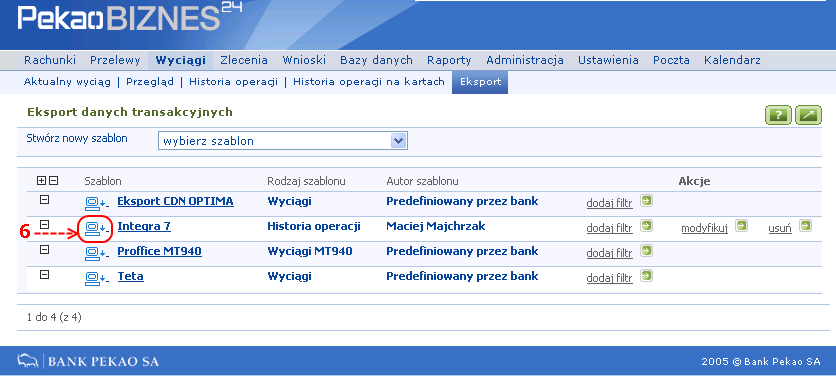Click the 1 do 4 (z 4) pagination text
Image resolution: width=836 pixels, height=376 pixels.
point(54,317)
